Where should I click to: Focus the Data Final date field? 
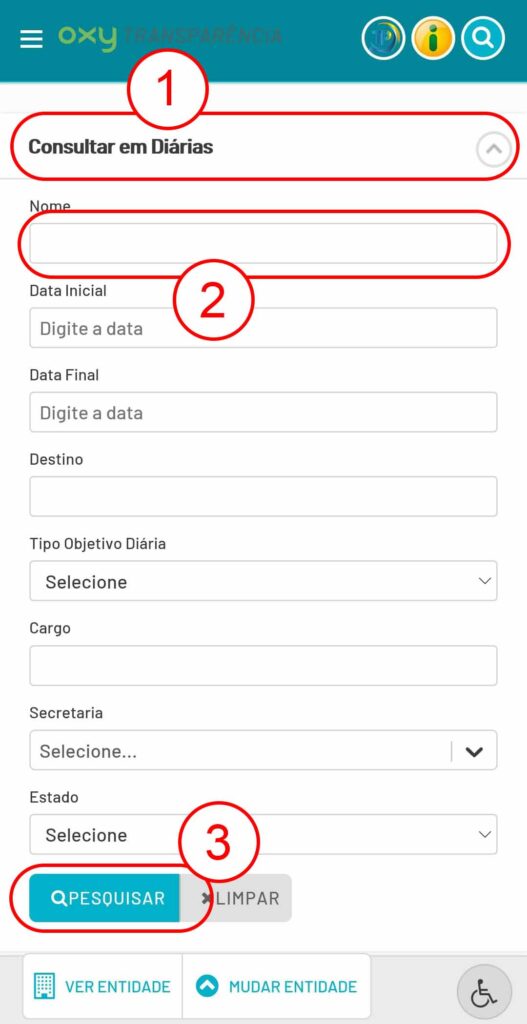263,412
